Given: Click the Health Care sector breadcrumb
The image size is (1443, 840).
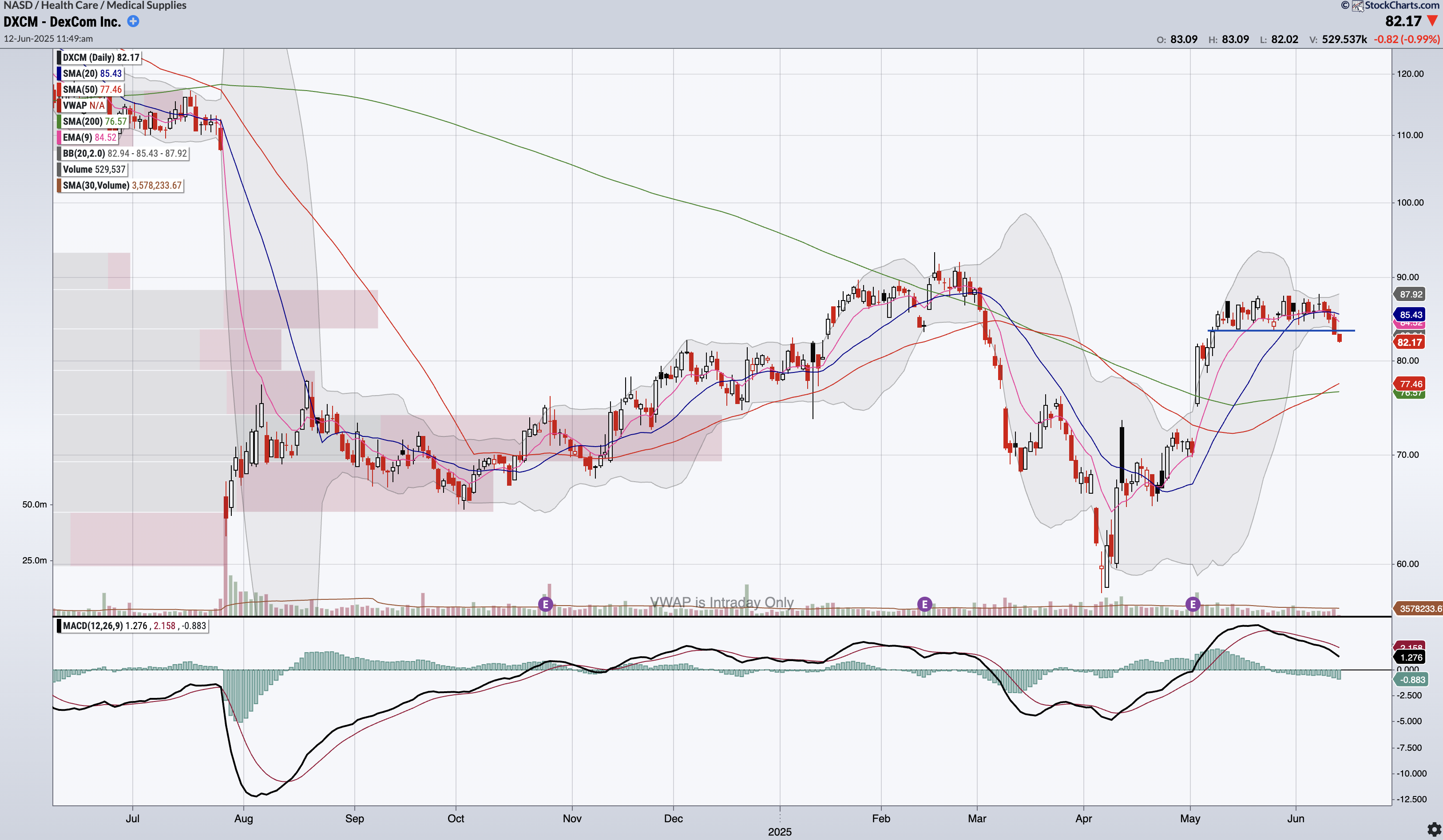Looking at the screenshot, I should coord(69,5).
